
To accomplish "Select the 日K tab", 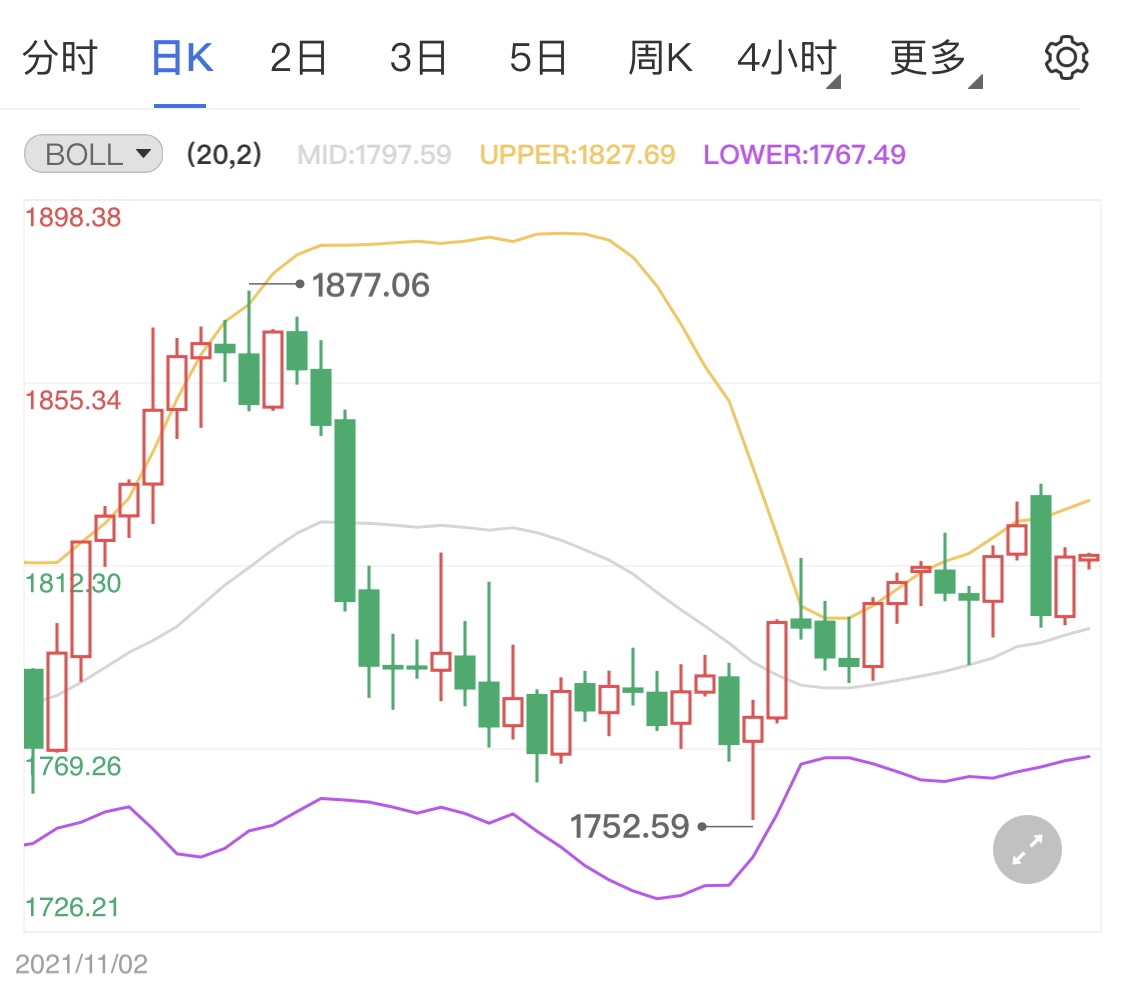I will point(182,58).
